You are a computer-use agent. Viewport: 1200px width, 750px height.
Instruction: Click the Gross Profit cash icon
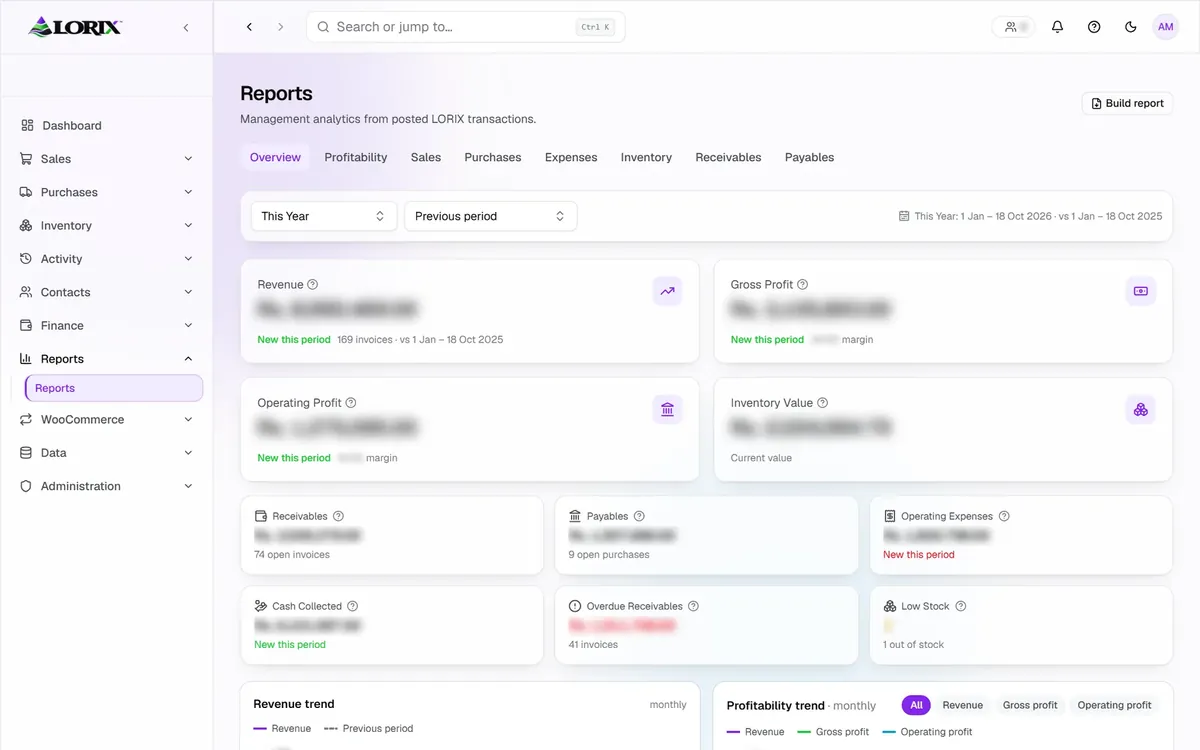coord(1141,292)
